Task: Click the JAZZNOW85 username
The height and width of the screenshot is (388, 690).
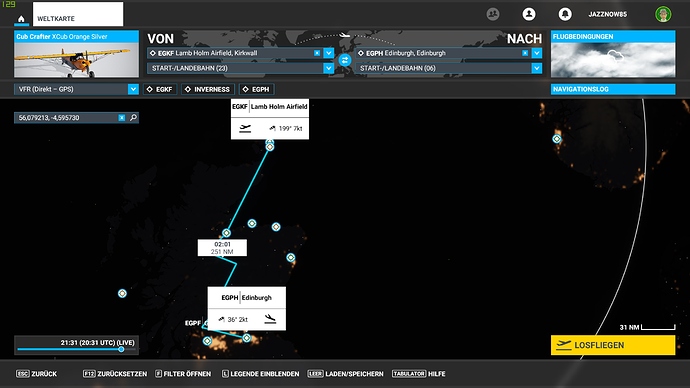Action: pos(608,14)
